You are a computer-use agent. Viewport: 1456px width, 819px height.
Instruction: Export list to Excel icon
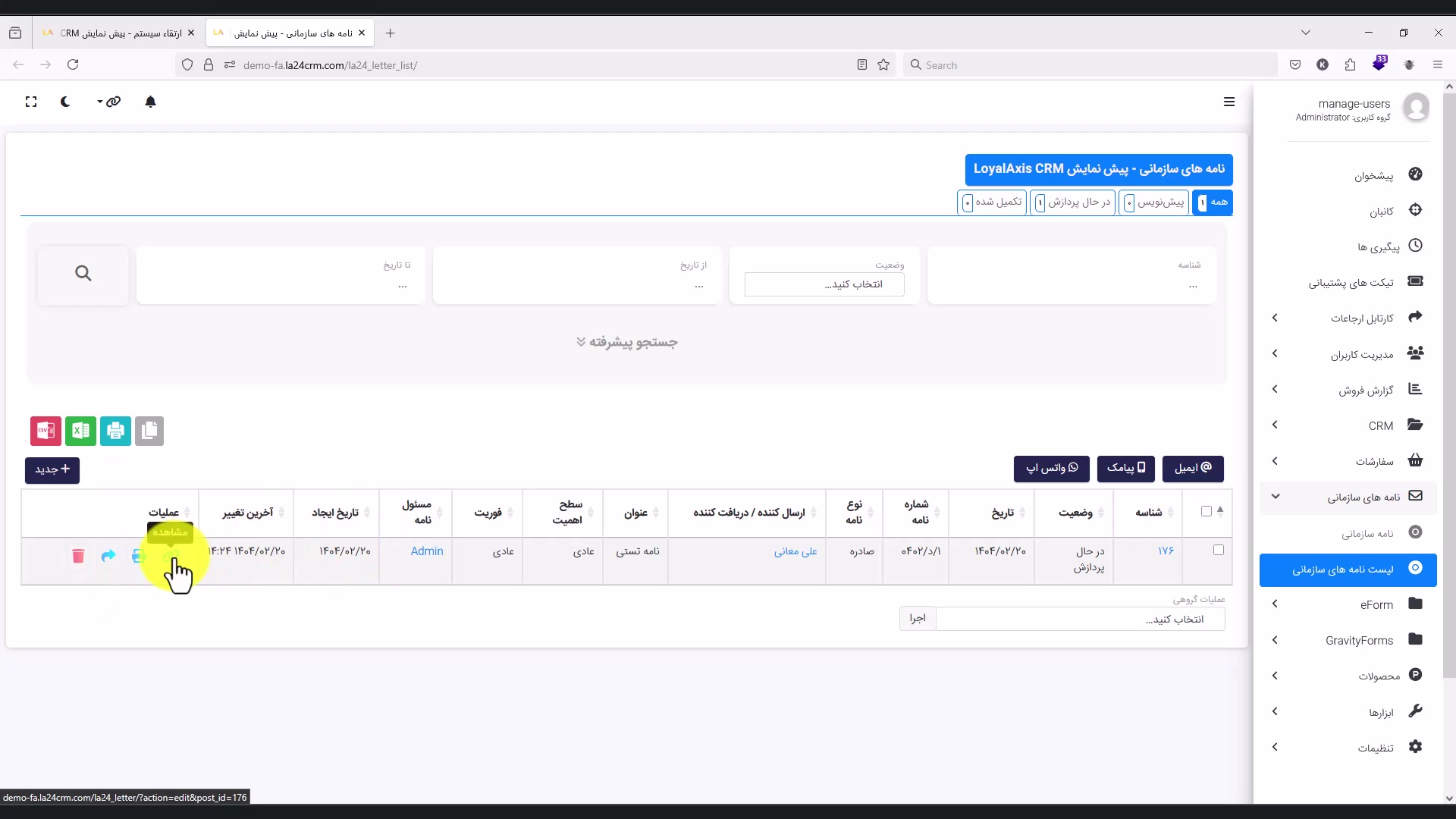tap(80, 431)
